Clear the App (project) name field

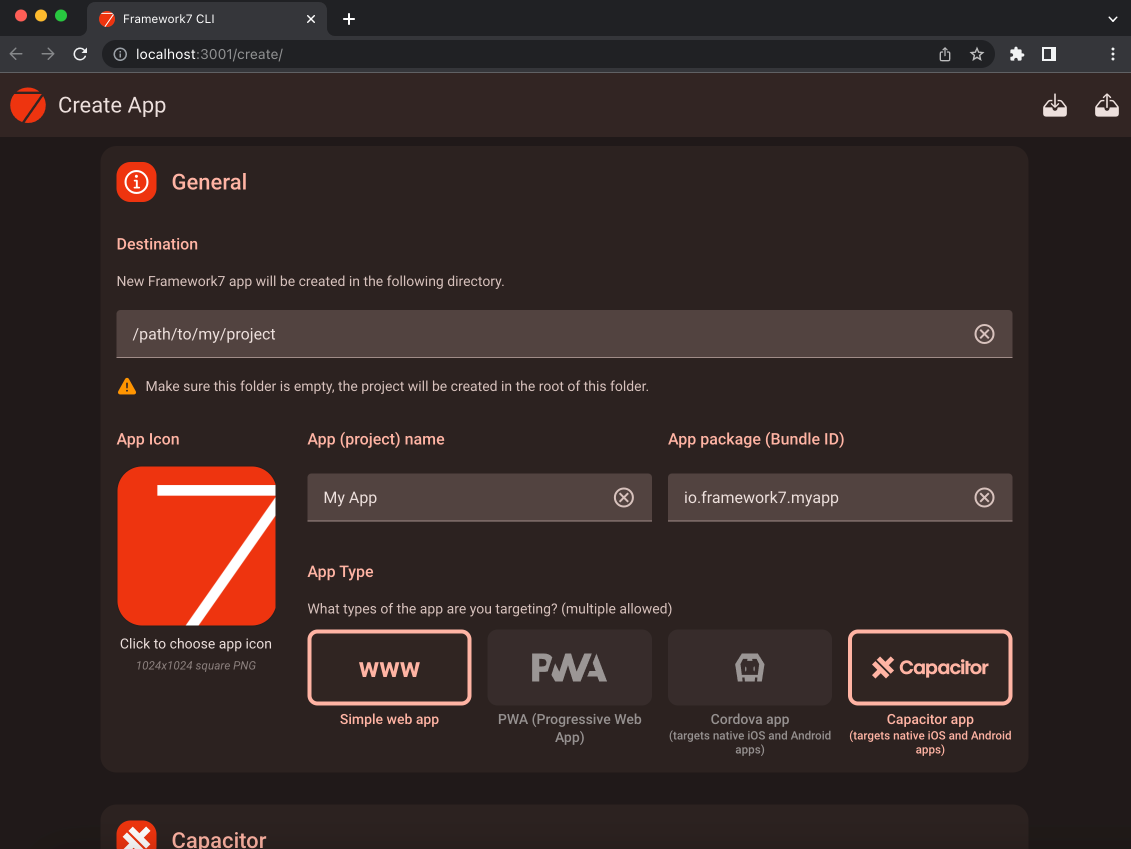(624, 497)
